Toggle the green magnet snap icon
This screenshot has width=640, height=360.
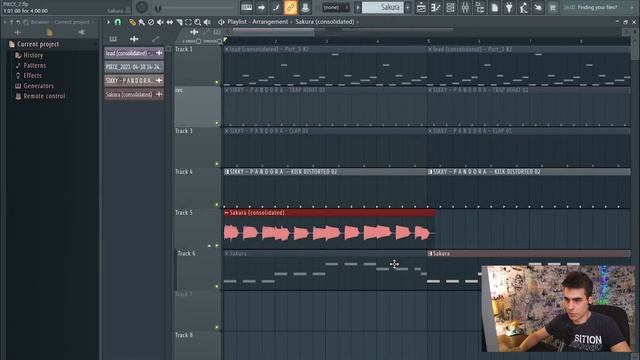pos(118,22)
